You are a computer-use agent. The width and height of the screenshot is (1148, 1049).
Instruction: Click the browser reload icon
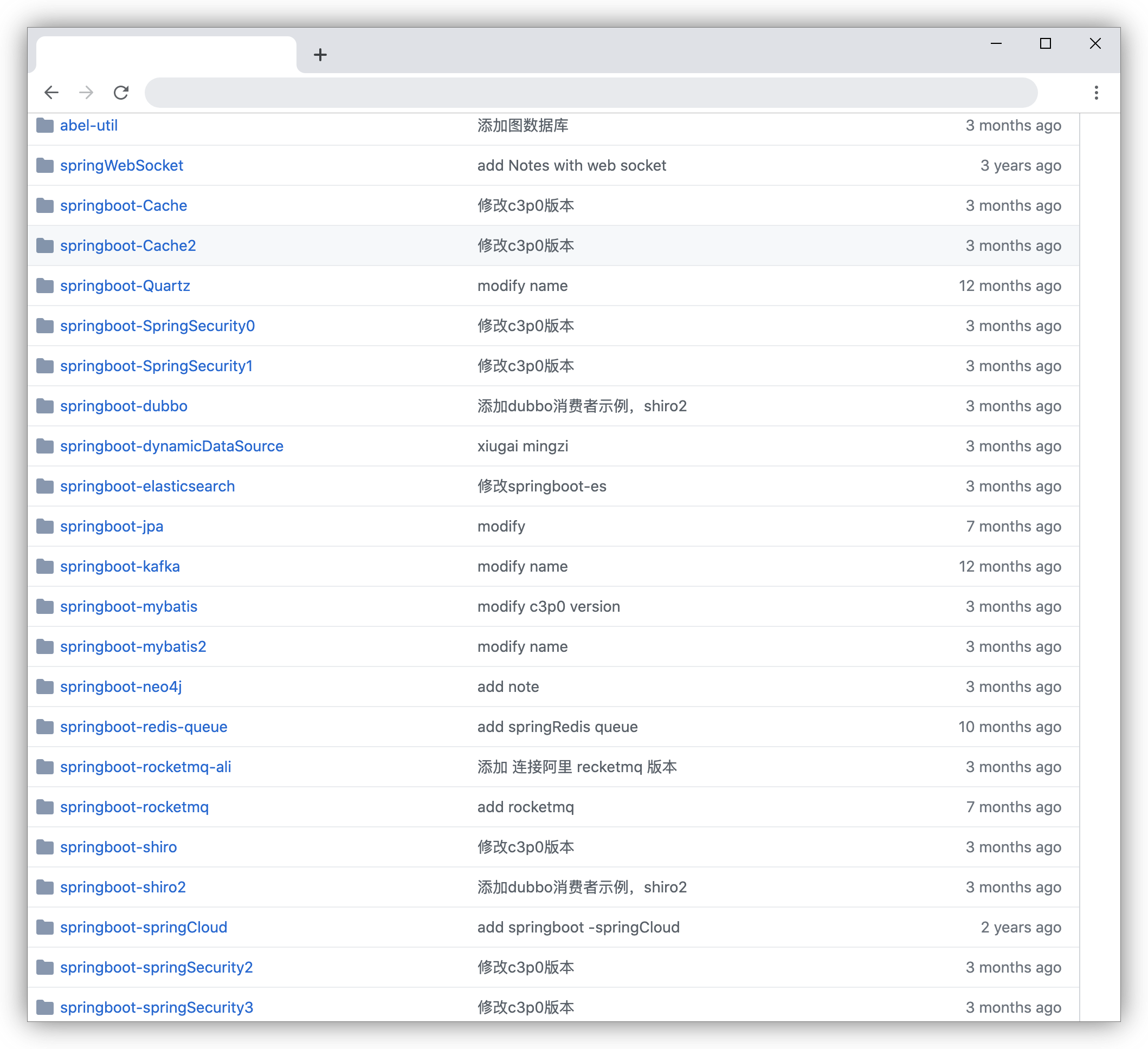pos(122,92)
